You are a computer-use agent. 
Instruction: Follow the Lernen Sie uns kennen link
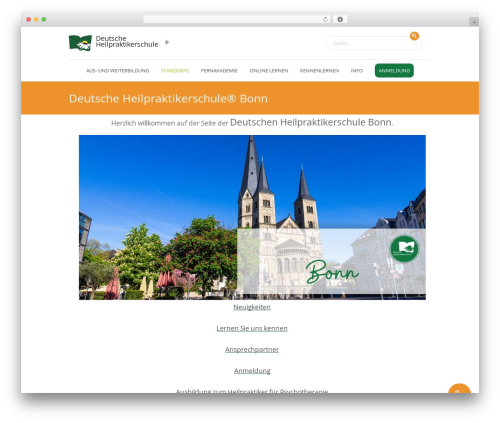tap(252, 328)
